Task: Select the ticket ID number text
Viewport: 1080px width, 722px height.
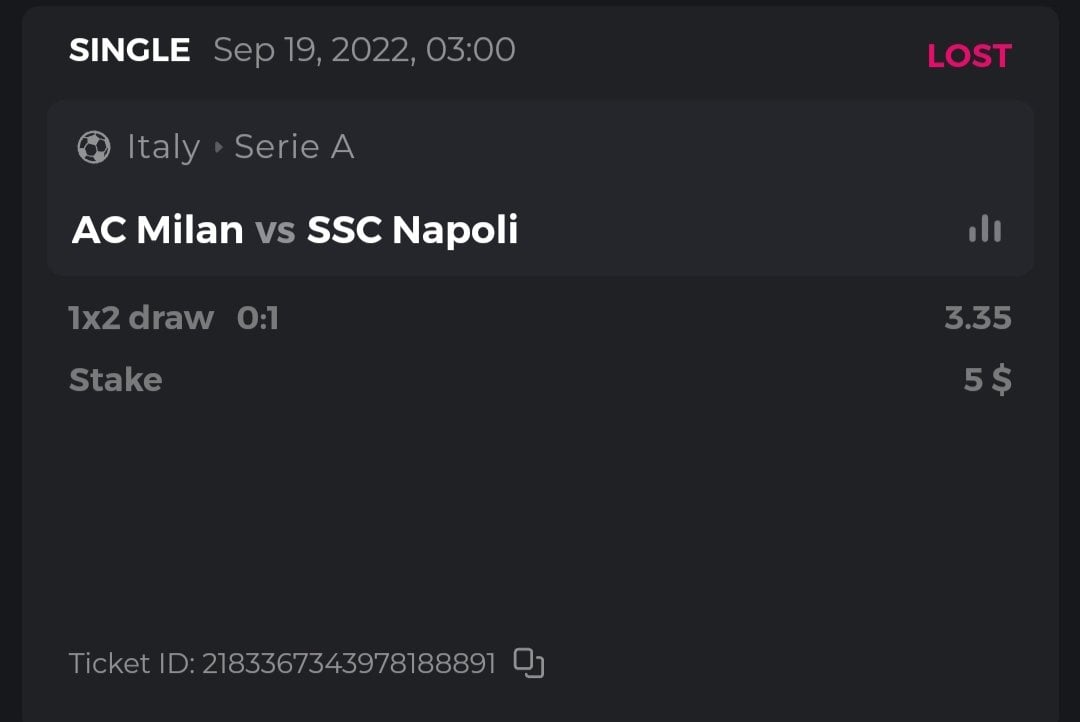Action: point(349,663)
